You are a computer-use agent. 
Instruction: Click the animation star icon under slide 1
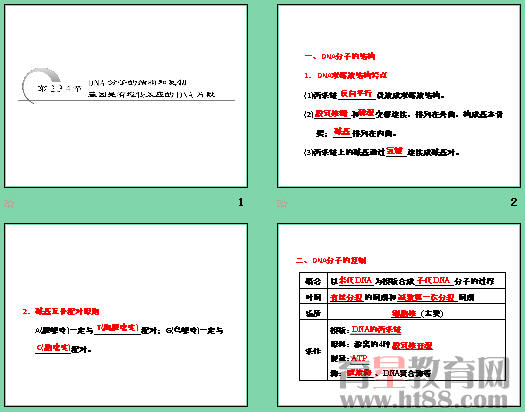[9, 203]
